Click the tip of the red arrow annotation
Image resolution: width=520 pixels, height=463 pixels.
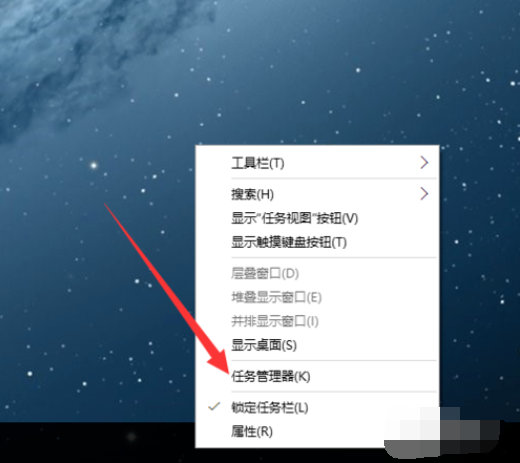coord(228,372)
